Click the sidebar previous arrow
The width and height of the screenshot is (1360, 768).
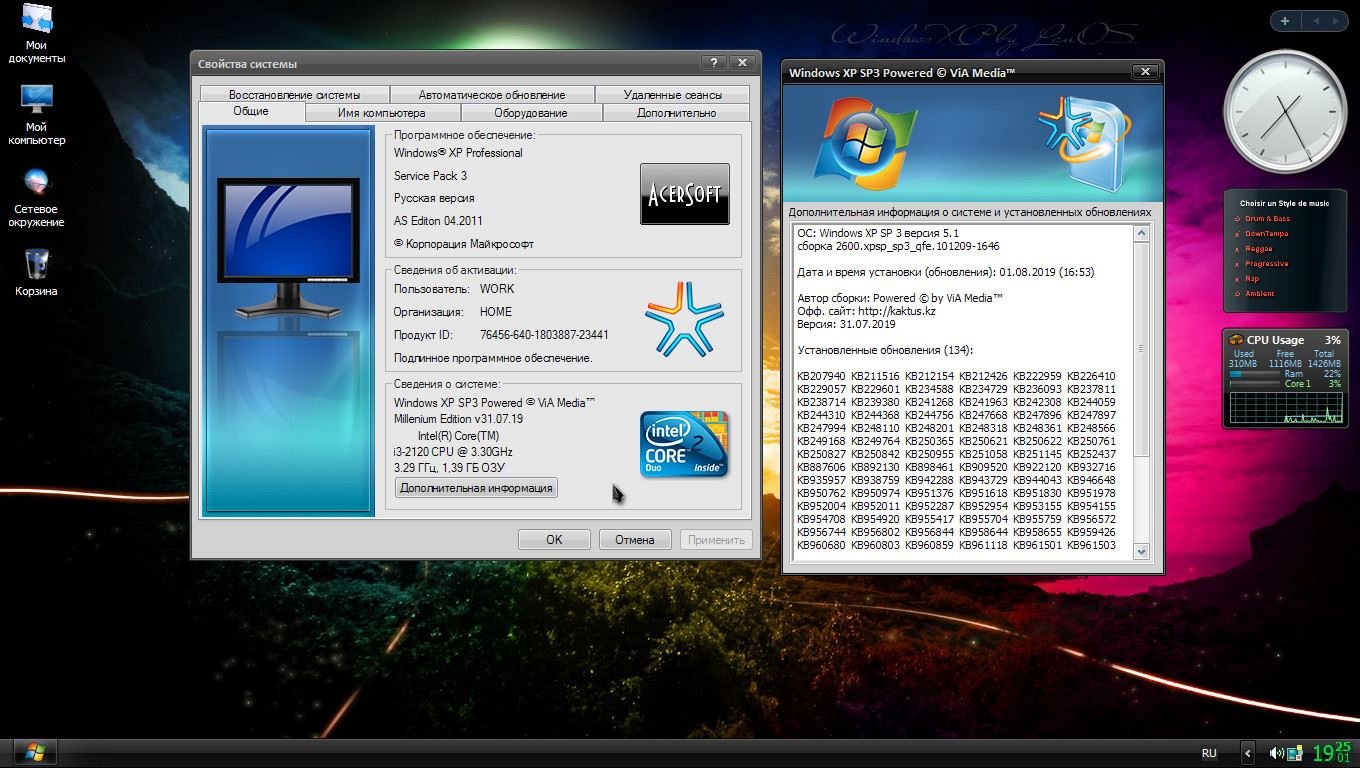pyautogui.click(x=1316, y=20)
